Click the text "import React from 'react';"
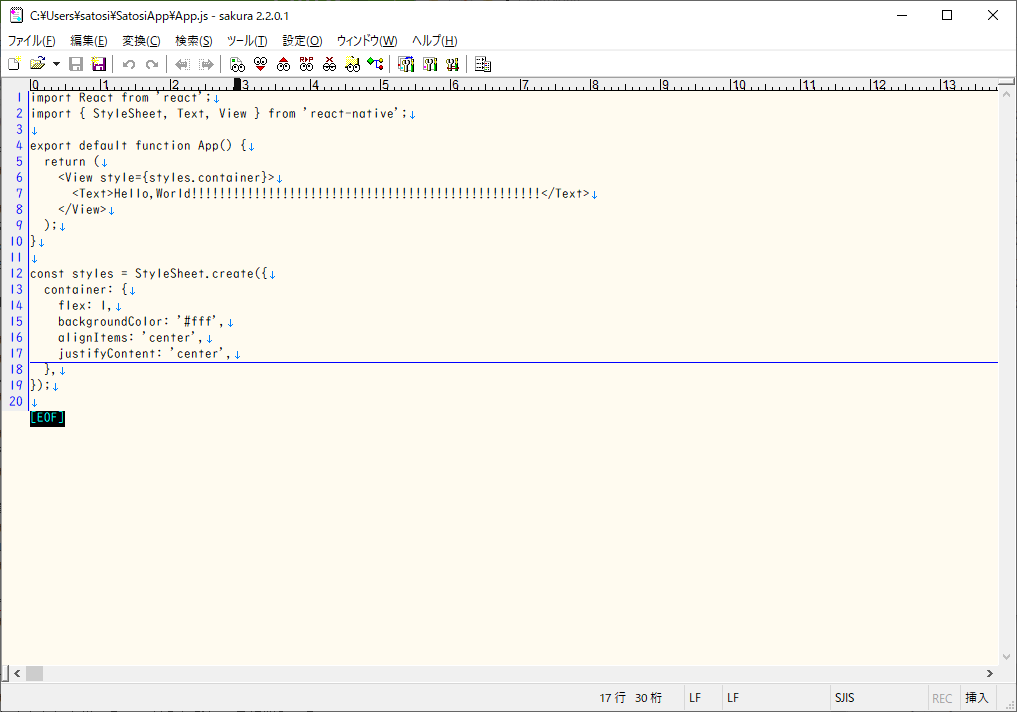This screenshot has width=1017, height=712. click(x=121, y=97)
